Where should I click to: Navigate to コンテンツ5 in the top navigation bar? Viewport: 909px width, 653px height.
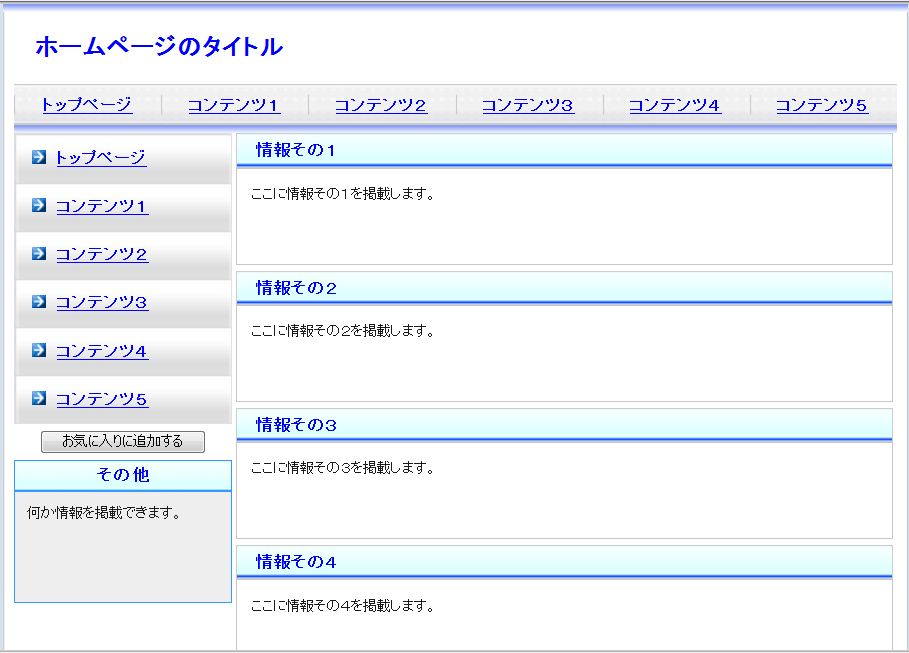pyautogui.click(x=822, y=105)
